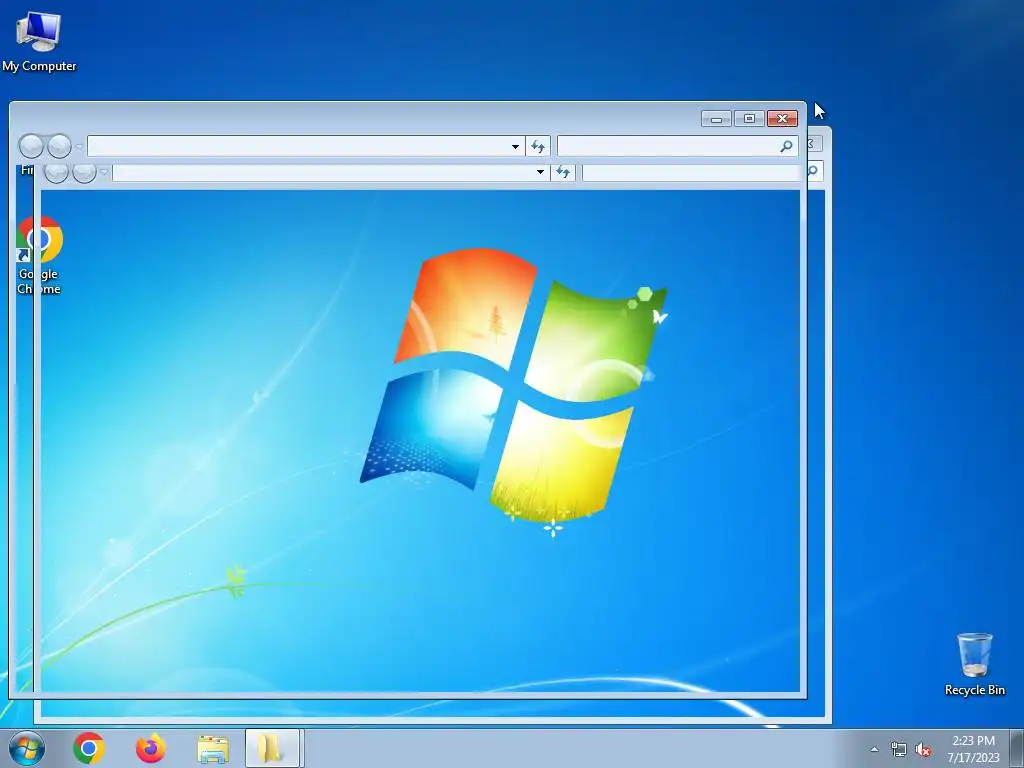1024x768 pixels.
Task: Click the Back button in the front Explorer window
Action: click(31, 146)
